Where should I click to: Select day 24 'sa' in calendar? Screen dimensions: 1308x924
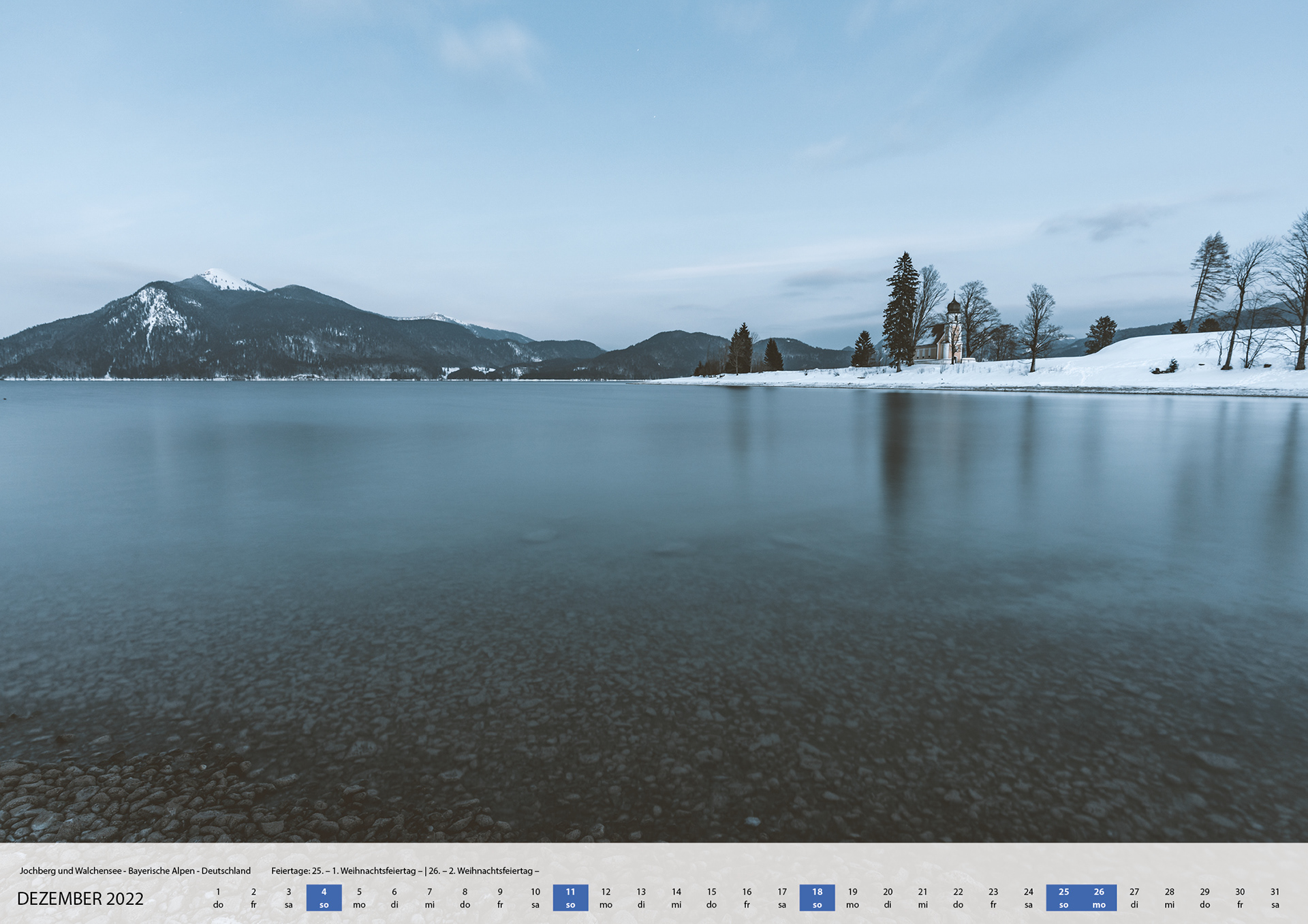click(x=1028, y=897)
